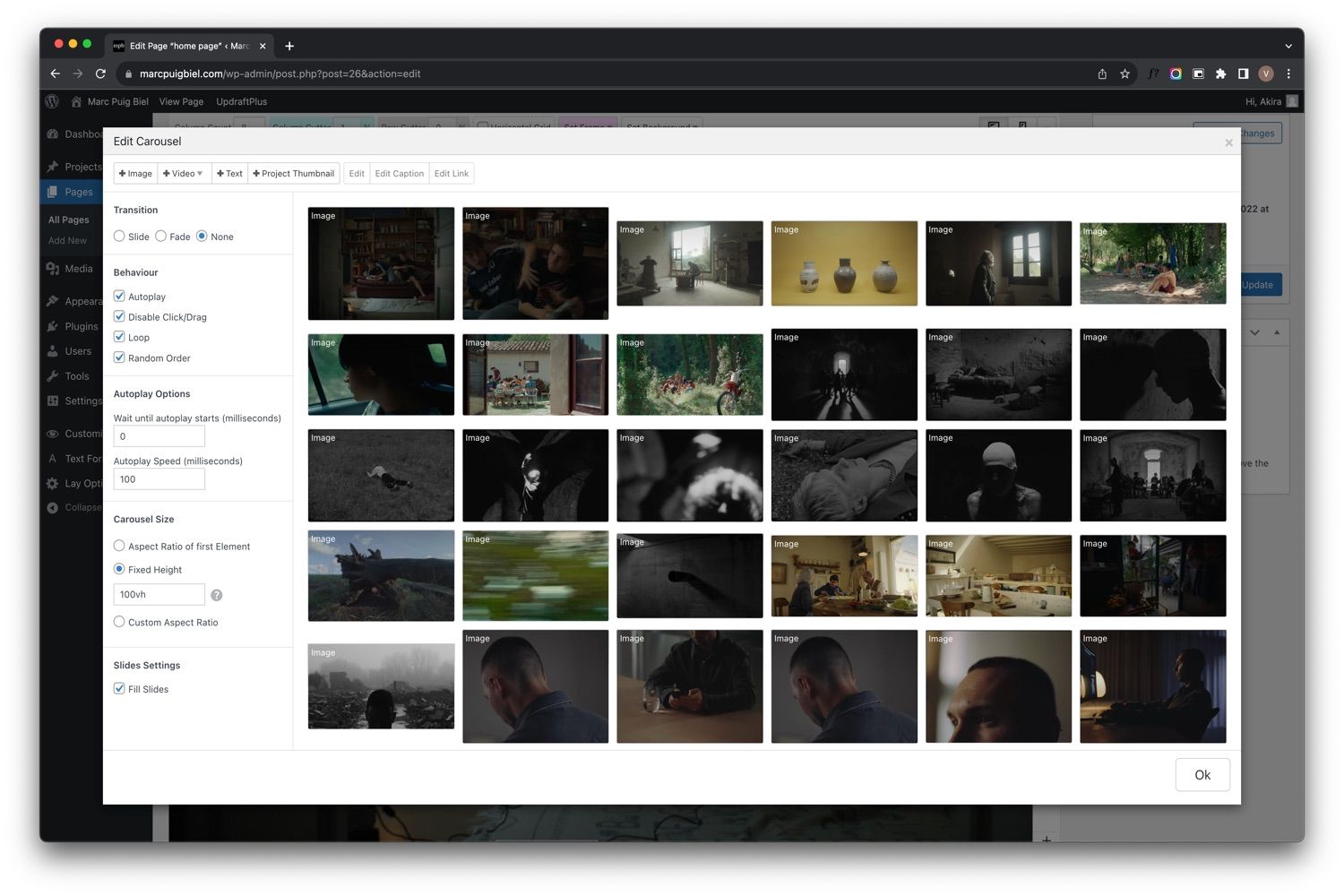Confirm with the Ok button
1344x896 pixels.
[1202, 774]
